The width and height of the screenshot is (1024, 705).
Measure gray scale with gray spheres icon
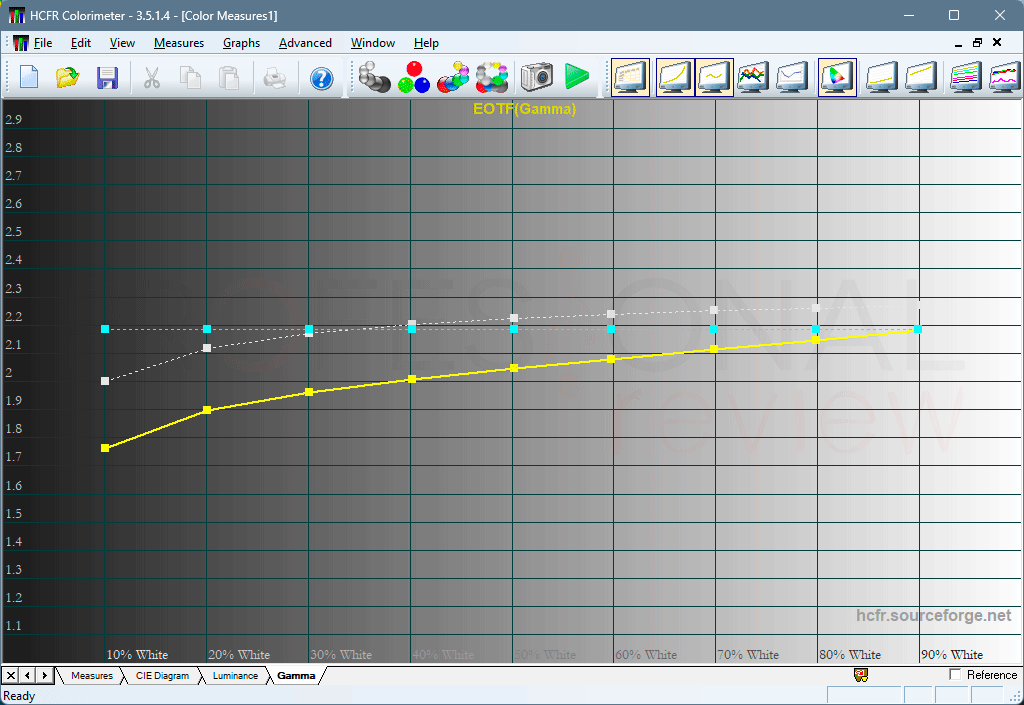coord(375,78)
